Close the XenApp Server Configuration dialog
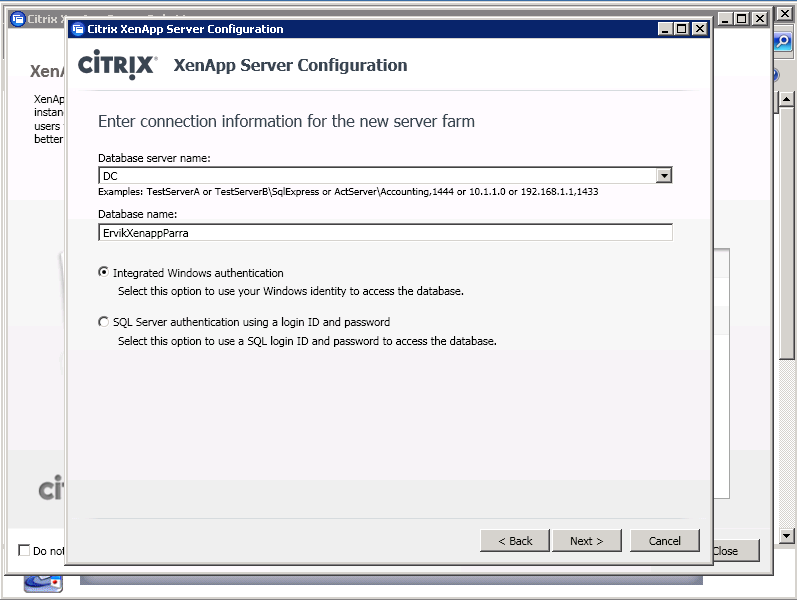The height and width of the screenshot is (600, 797). click(699, 29)
